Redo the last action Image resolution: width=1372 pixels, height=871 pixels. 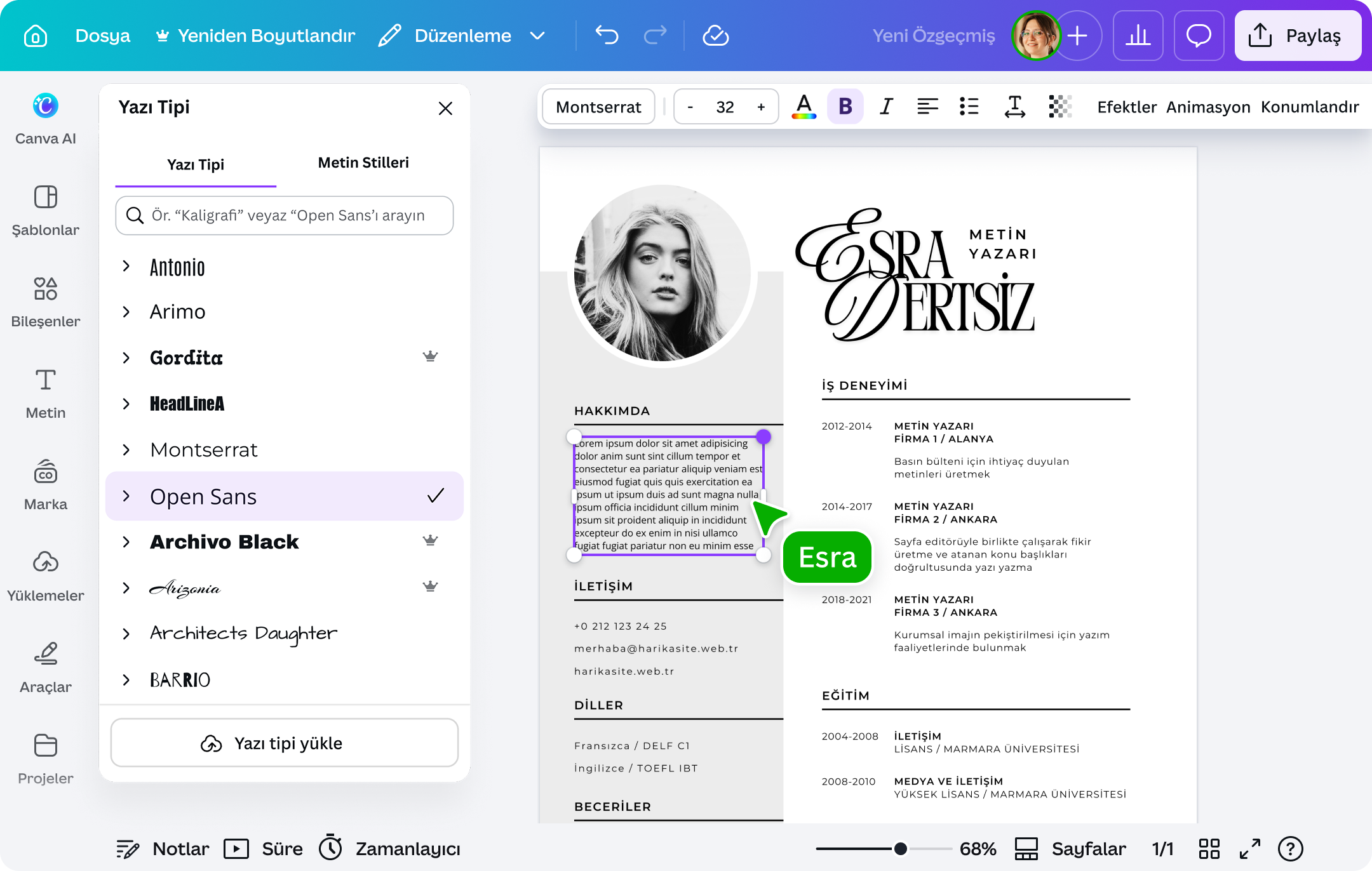655,36
